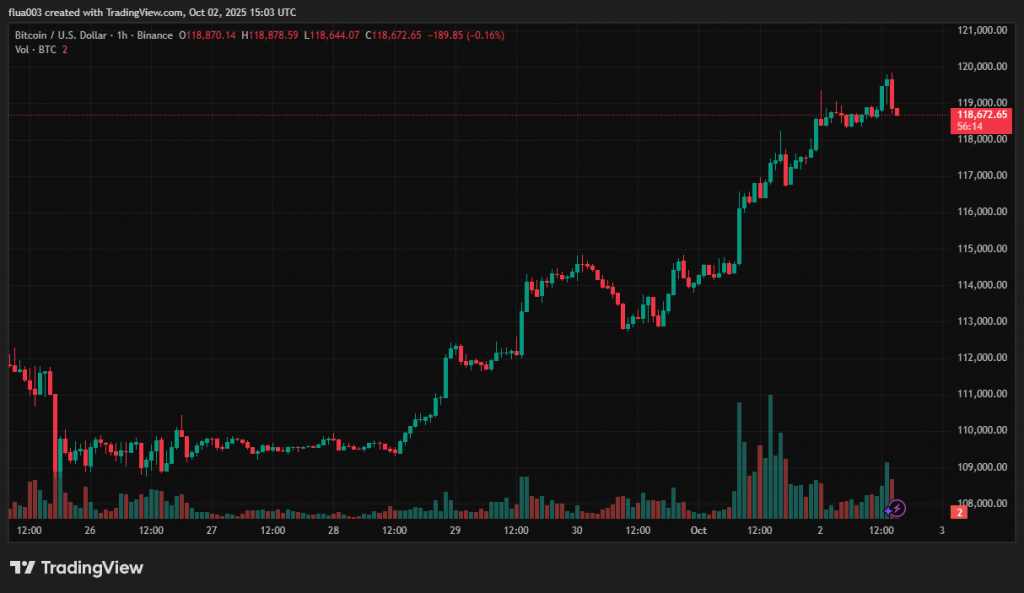Click the 108,000.00 price scale label
This screenshot has height=593, width=1024.
pos(980,503)
